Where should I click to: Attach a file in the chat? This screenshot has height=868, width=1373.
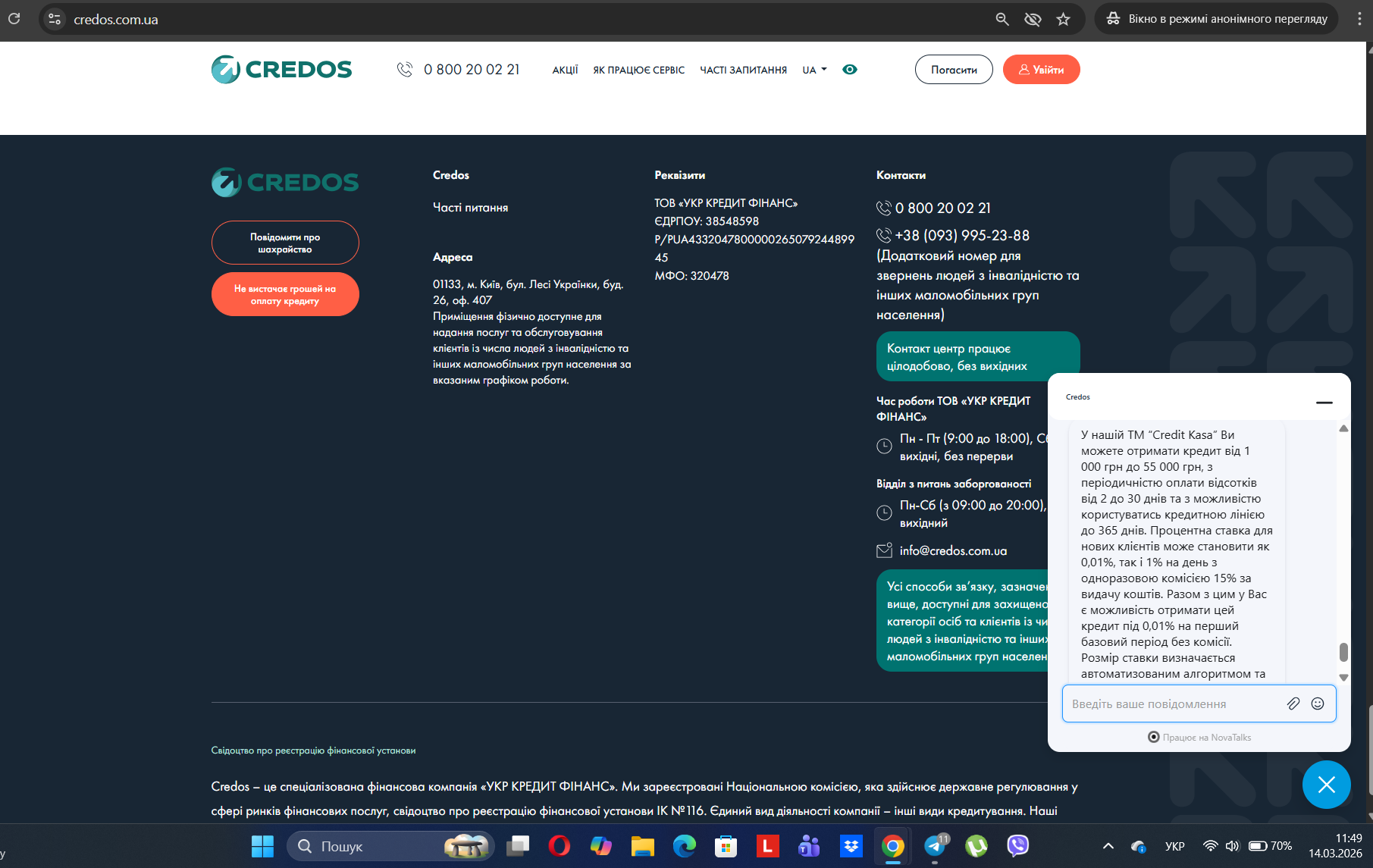(x=1293, y=703)
